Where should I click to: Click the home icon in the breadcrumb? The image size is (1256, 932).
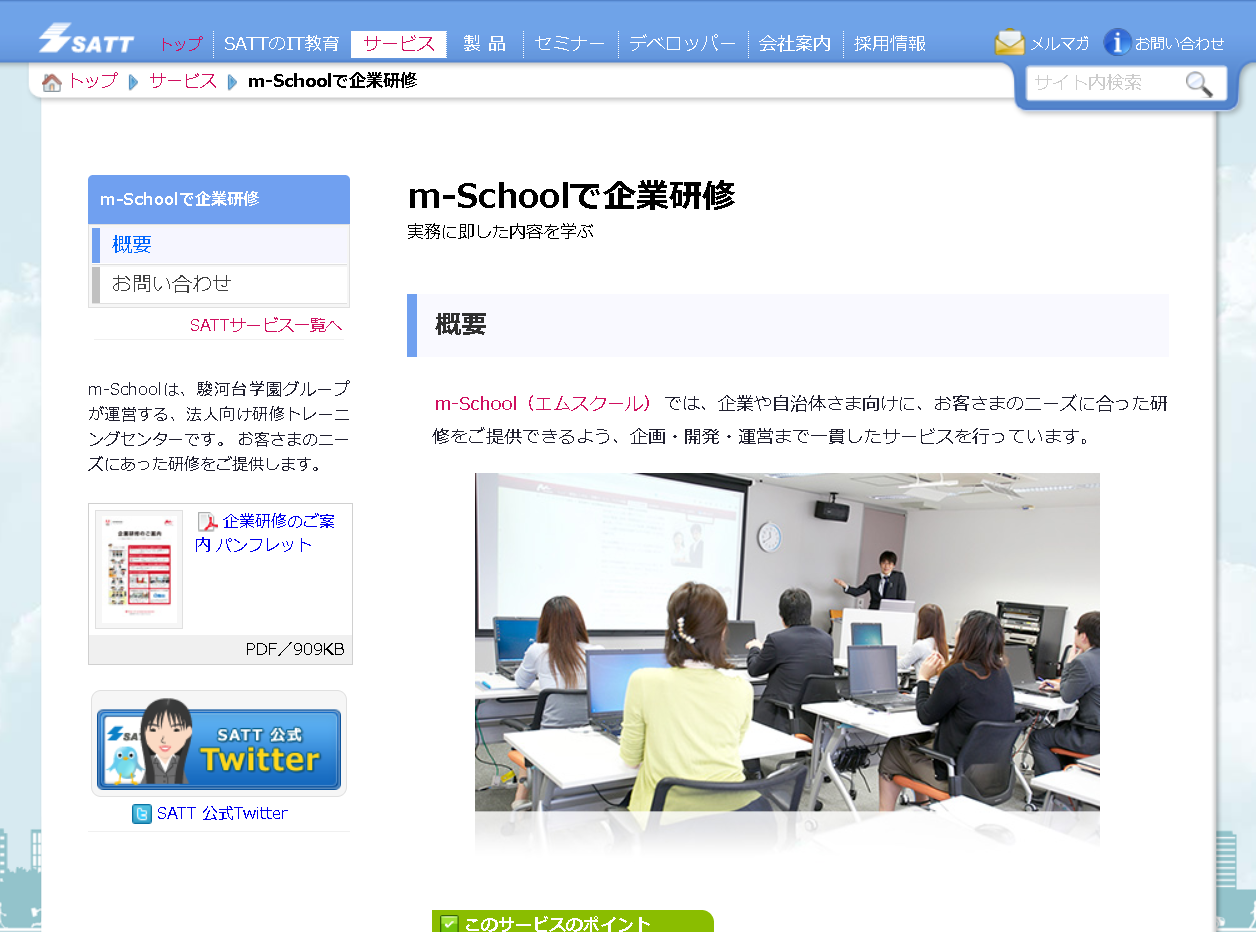tap(52, 82)
